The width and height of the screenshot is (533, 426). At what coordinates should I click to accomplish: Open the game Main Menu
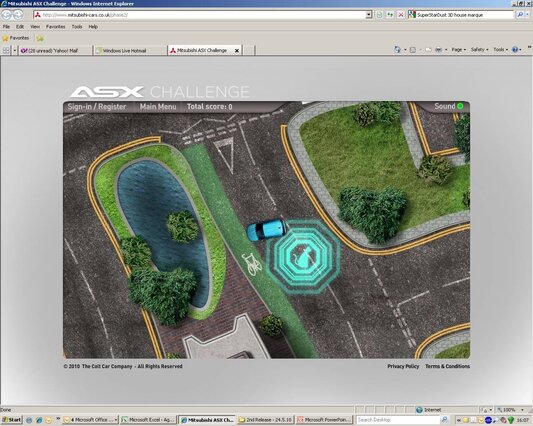(158, 106)
